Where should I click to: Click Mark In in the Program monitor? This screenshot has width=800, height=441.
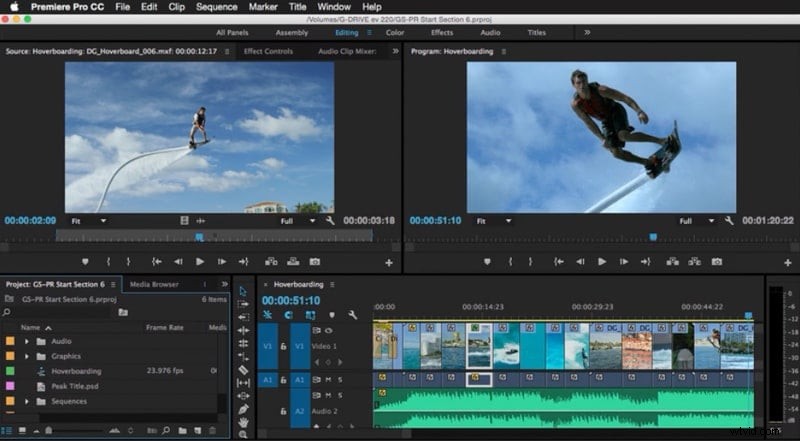point(510,261)
